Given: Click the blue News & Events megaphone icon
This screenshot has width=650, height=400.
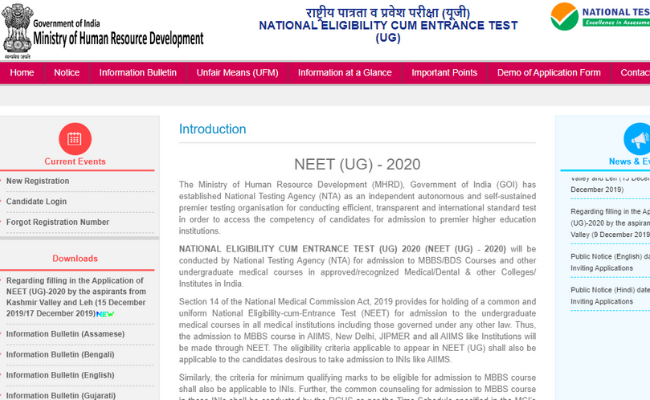Looking at the screenshot, I should click(x=636, y=139).
